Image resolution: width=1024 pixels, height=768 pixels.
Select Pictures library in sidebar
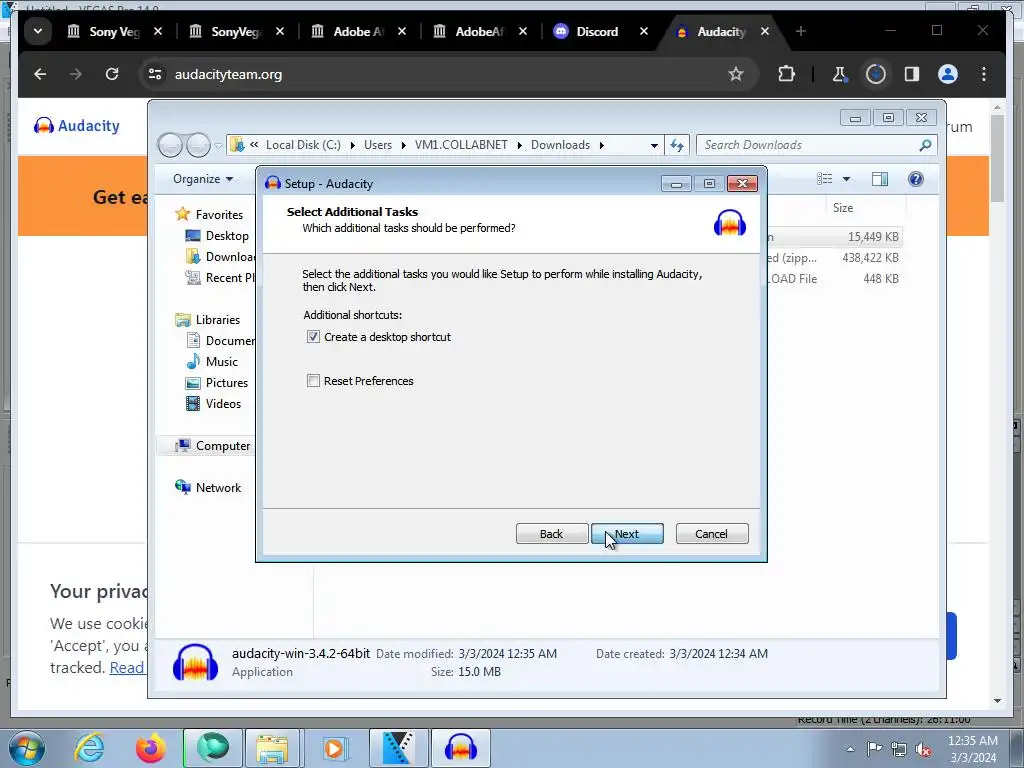point(217,383)
